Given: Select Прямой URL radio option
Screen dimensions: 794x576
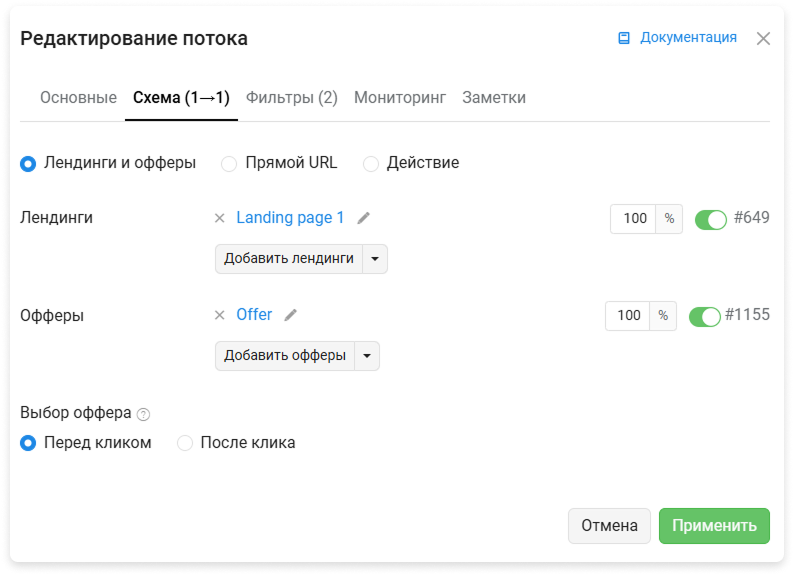Looking at the screenshot, I should point(229,164).
